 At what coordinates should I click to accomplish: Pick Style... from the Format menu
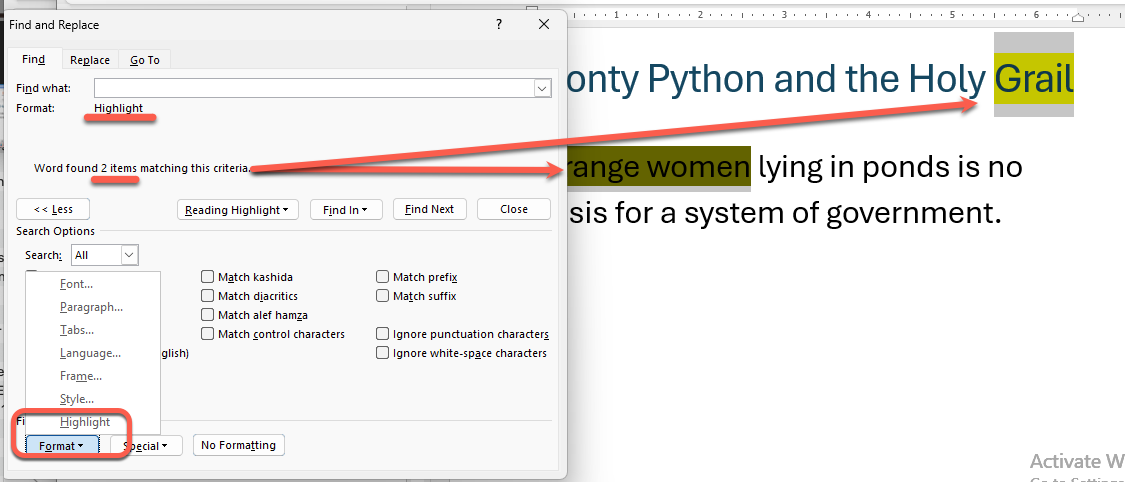(x=77, y=399)
